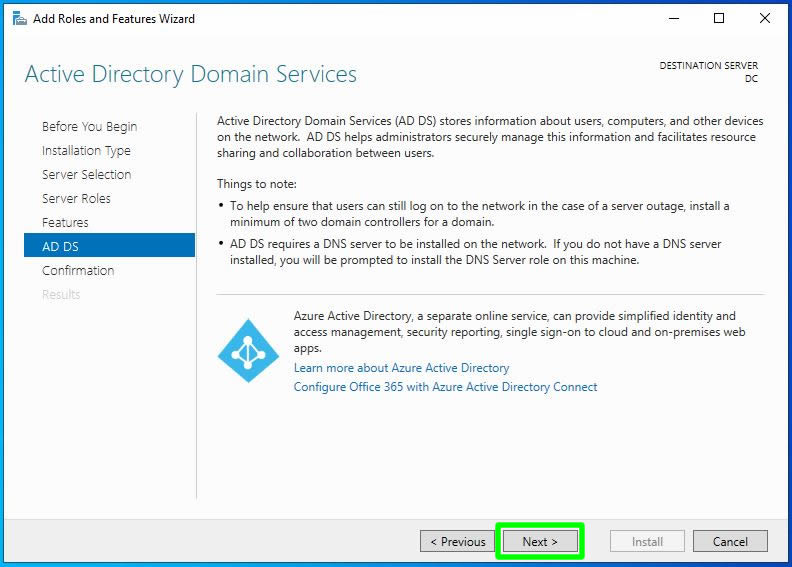Jump to the Features step
Screen dimensions: 792x567
click(x=65, y=223)
